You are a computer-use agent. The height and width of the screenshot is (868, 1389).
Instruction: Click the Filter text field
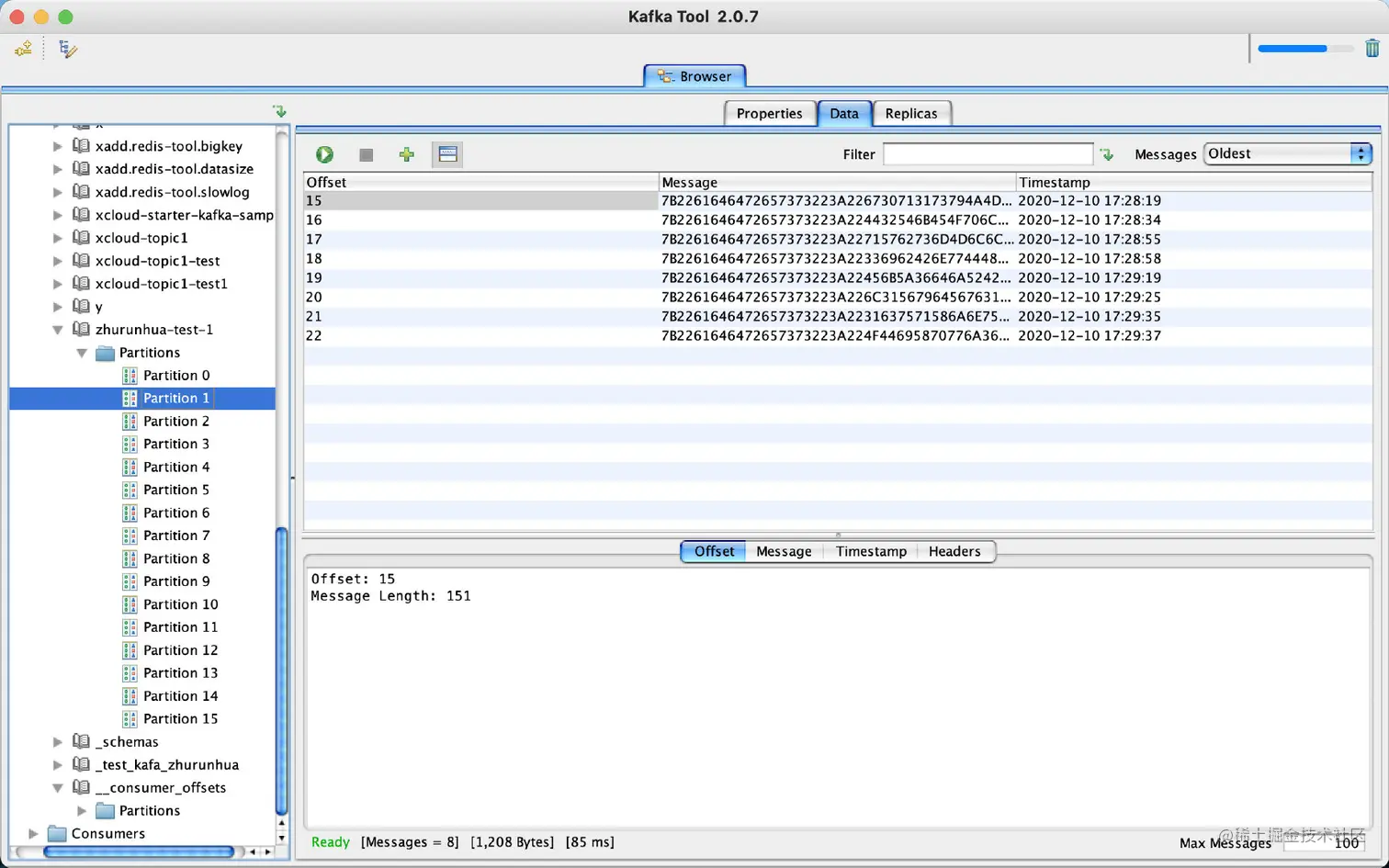tap(988, 154)
